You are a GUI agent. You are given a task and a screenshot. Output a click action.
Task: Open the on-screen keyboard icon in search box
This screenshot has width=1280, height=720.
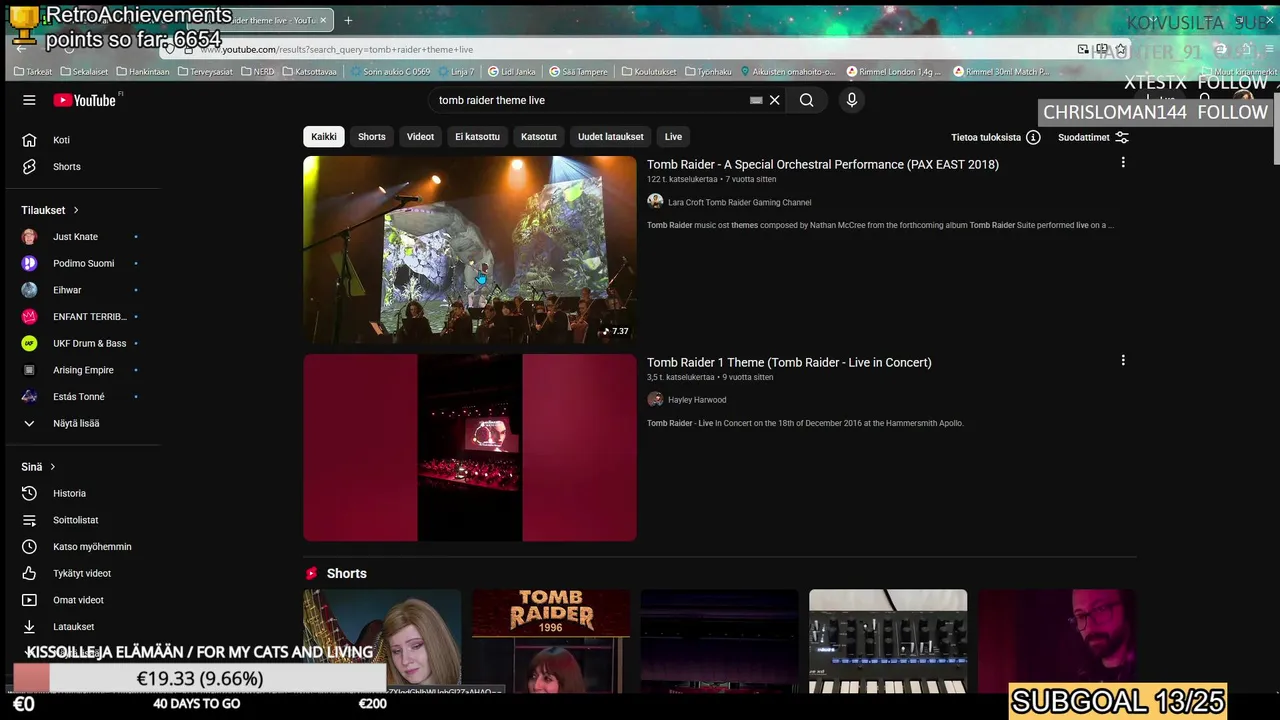point(756,100)
